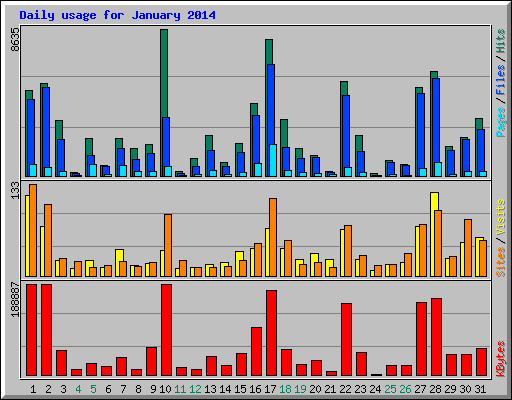Screen dimensions: 512x400
Task: Click day 17 on the x-axis
Action: [x=270, y=389]
